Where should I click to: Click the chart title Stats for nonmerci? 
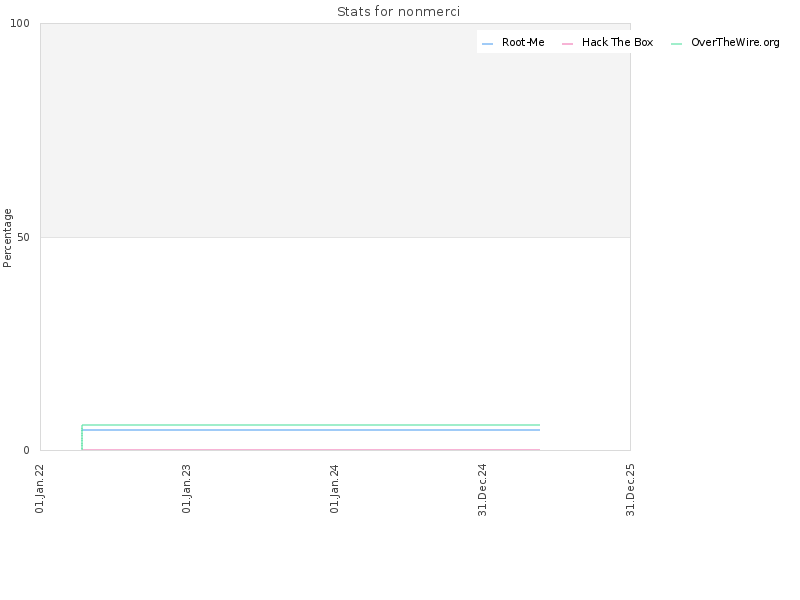coord(398,12)
